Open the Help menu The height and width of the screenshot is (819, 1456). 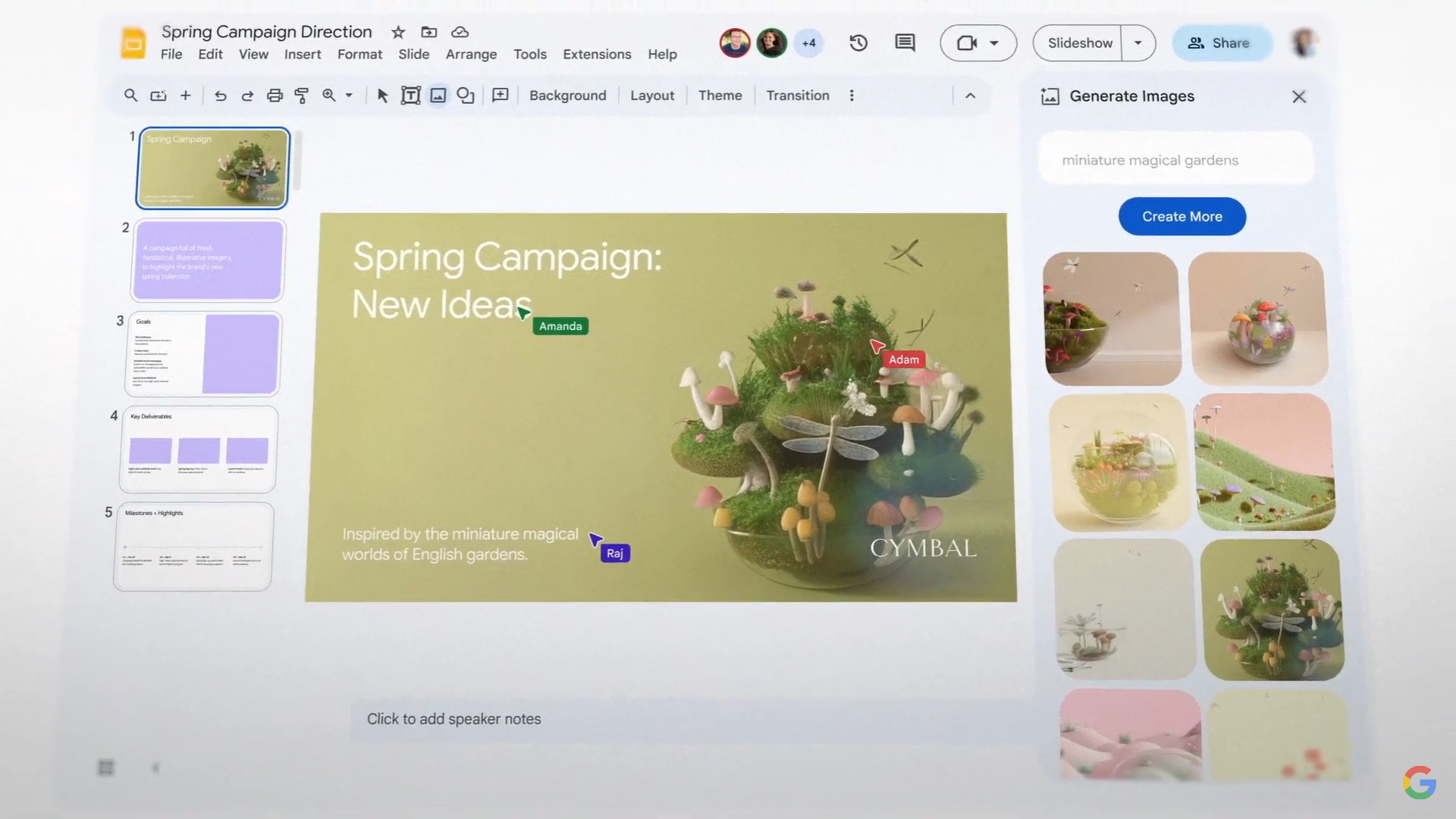coord(662,55)
